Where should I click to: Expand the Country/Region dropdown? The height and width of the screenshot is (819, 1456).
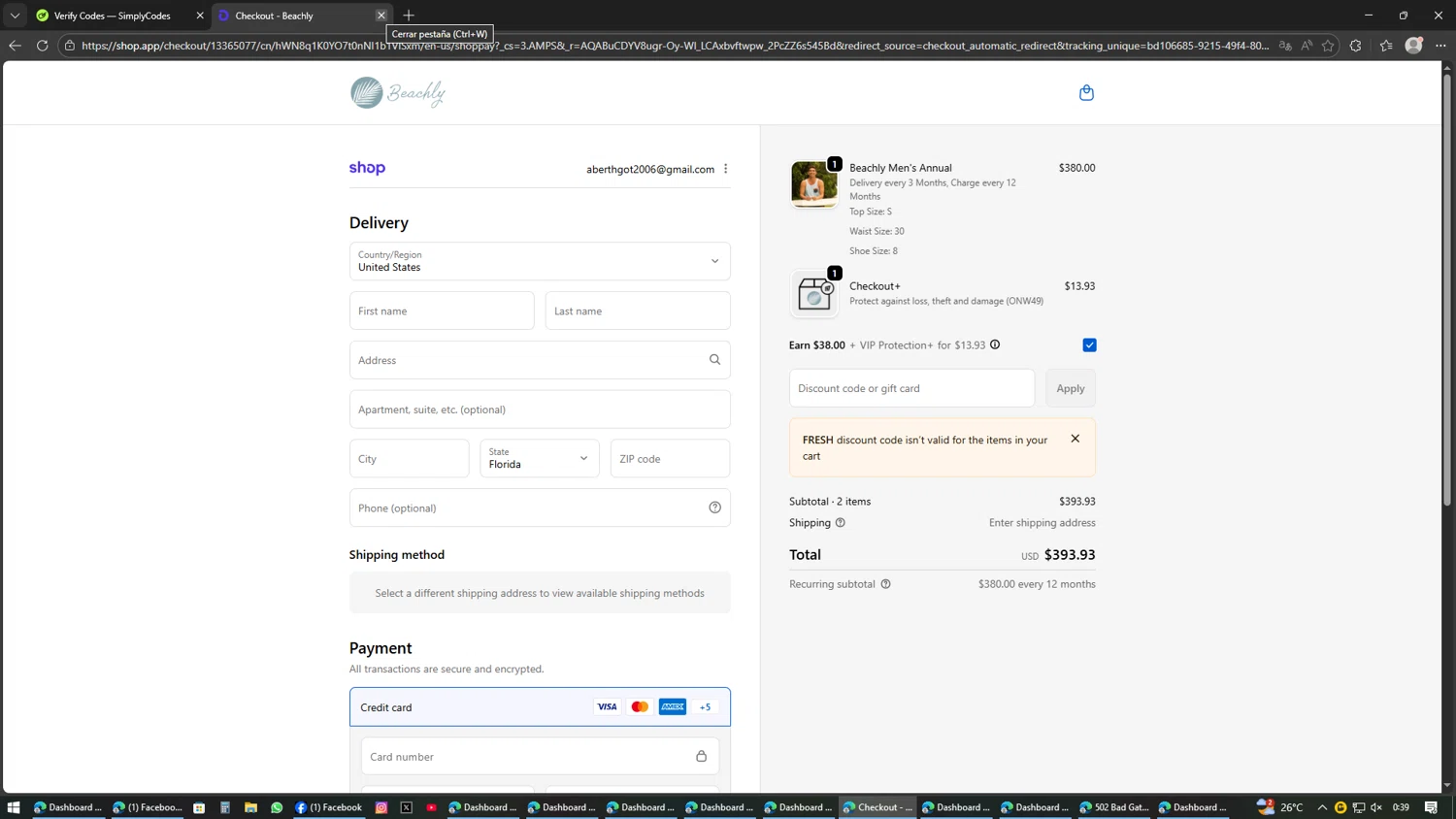[540, 261]
